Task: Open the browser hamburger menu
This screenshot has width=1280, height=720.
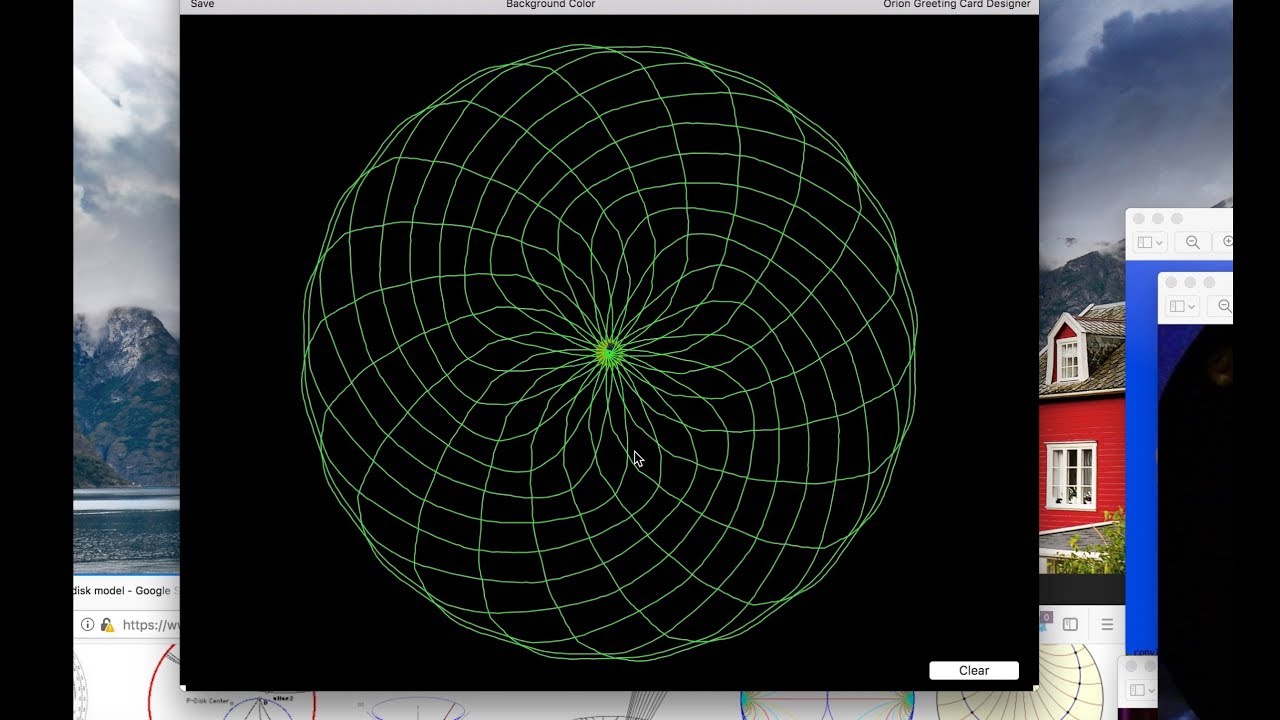Action: click(1107, 625)
